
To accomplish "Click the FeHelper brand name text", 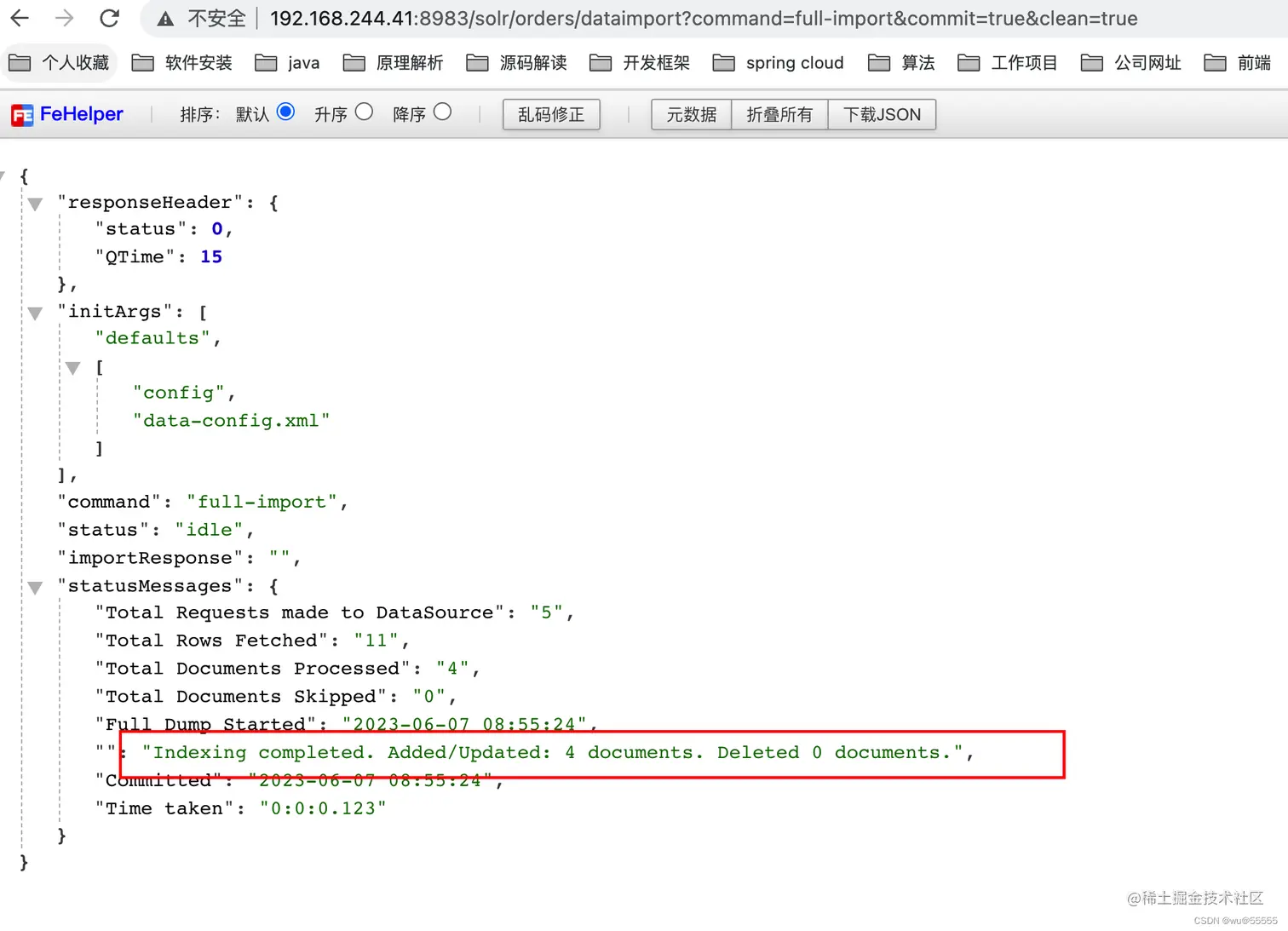I will coord(82,114).
